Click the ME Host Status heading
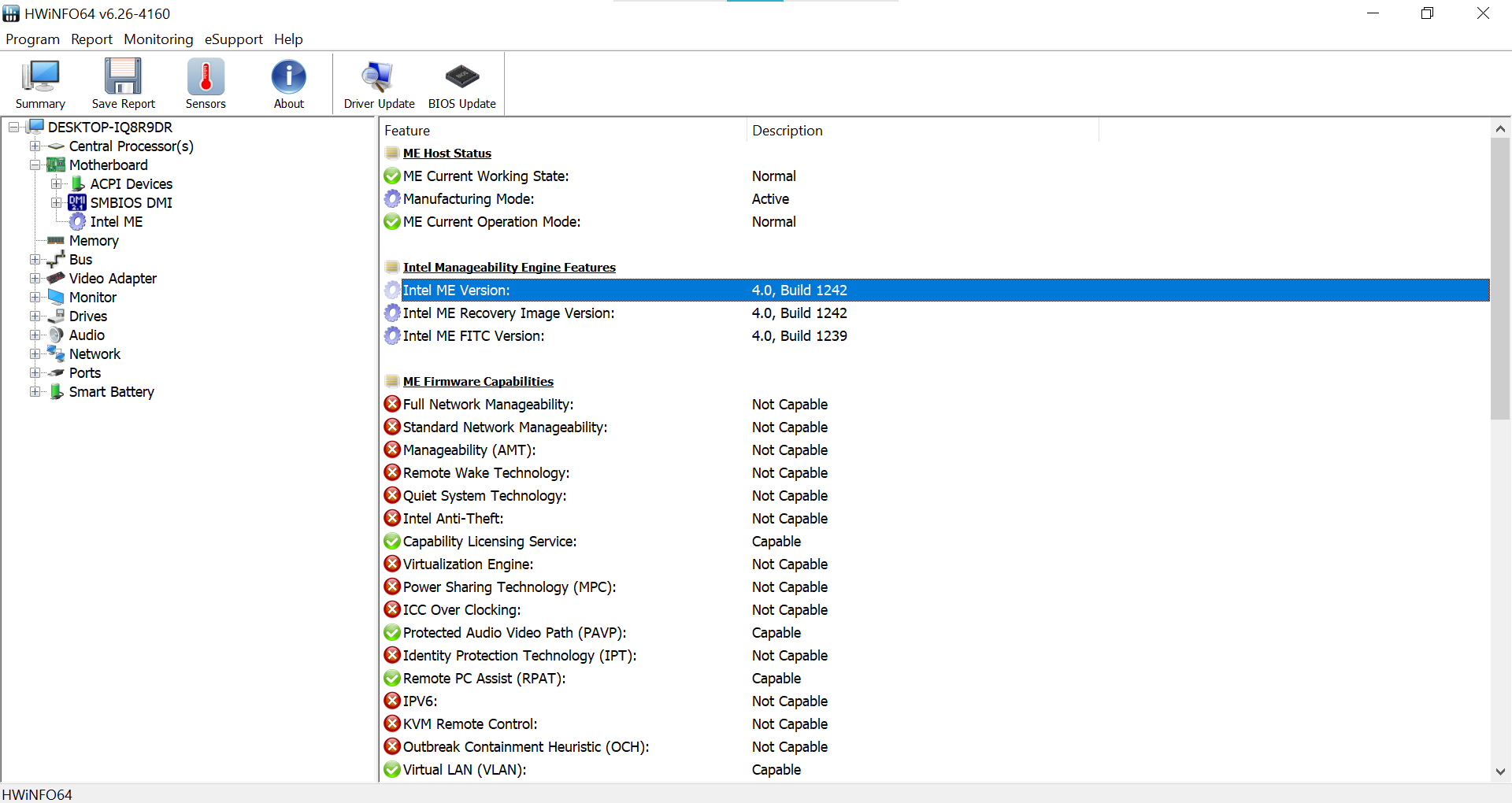 point(447,154)
